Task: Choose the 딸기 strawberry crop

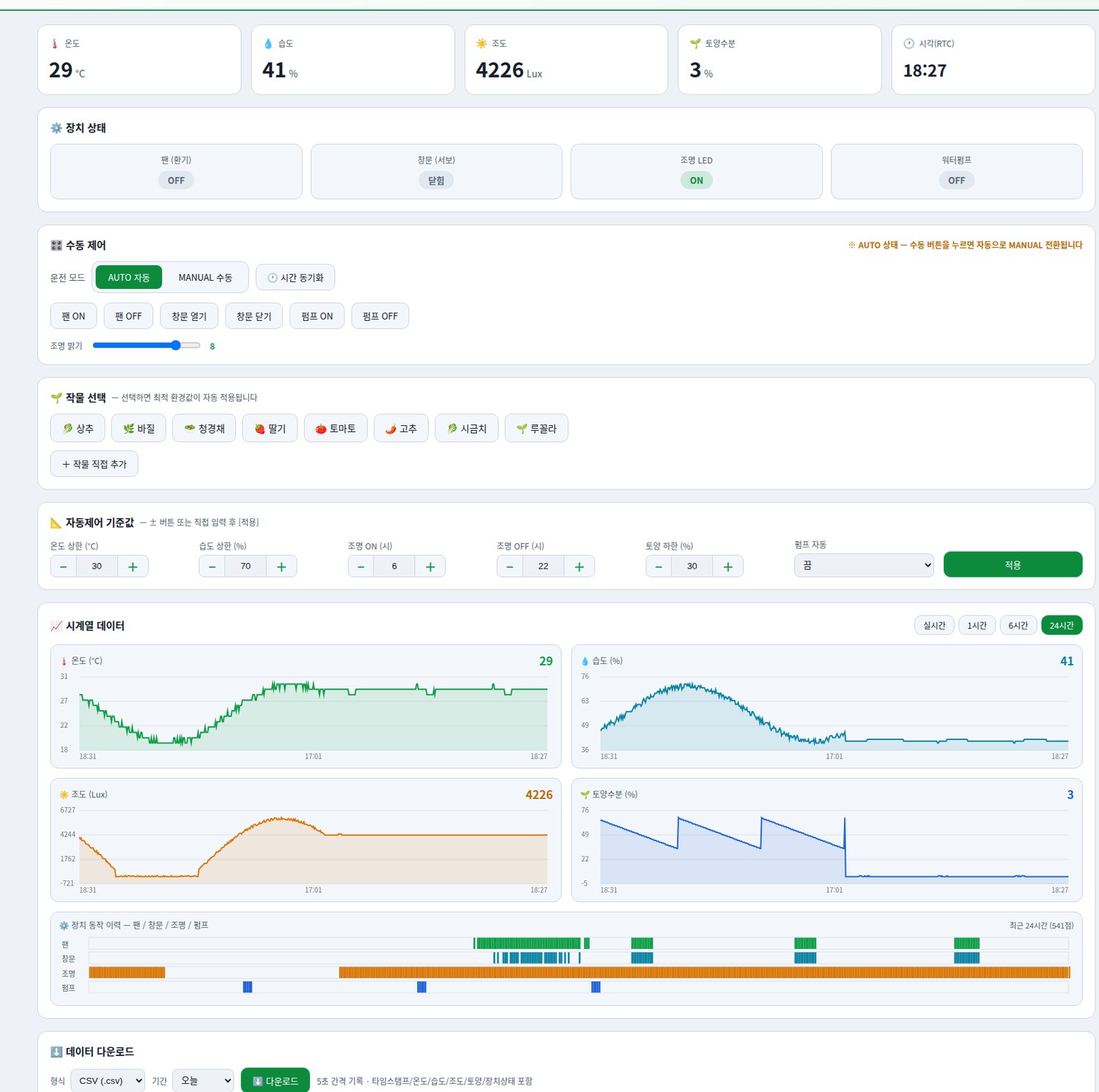Action: click(x=270, y=428)
